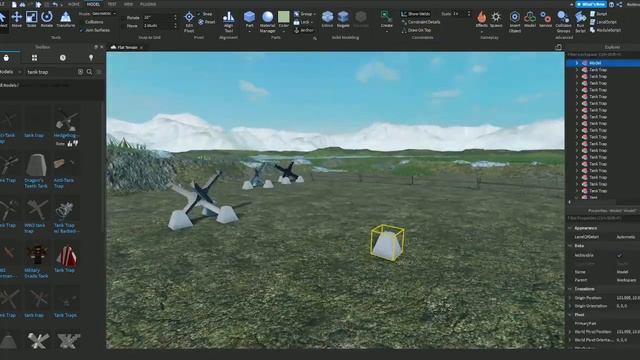
Task: Click the tank trap search field
Action: click(51, 72)
